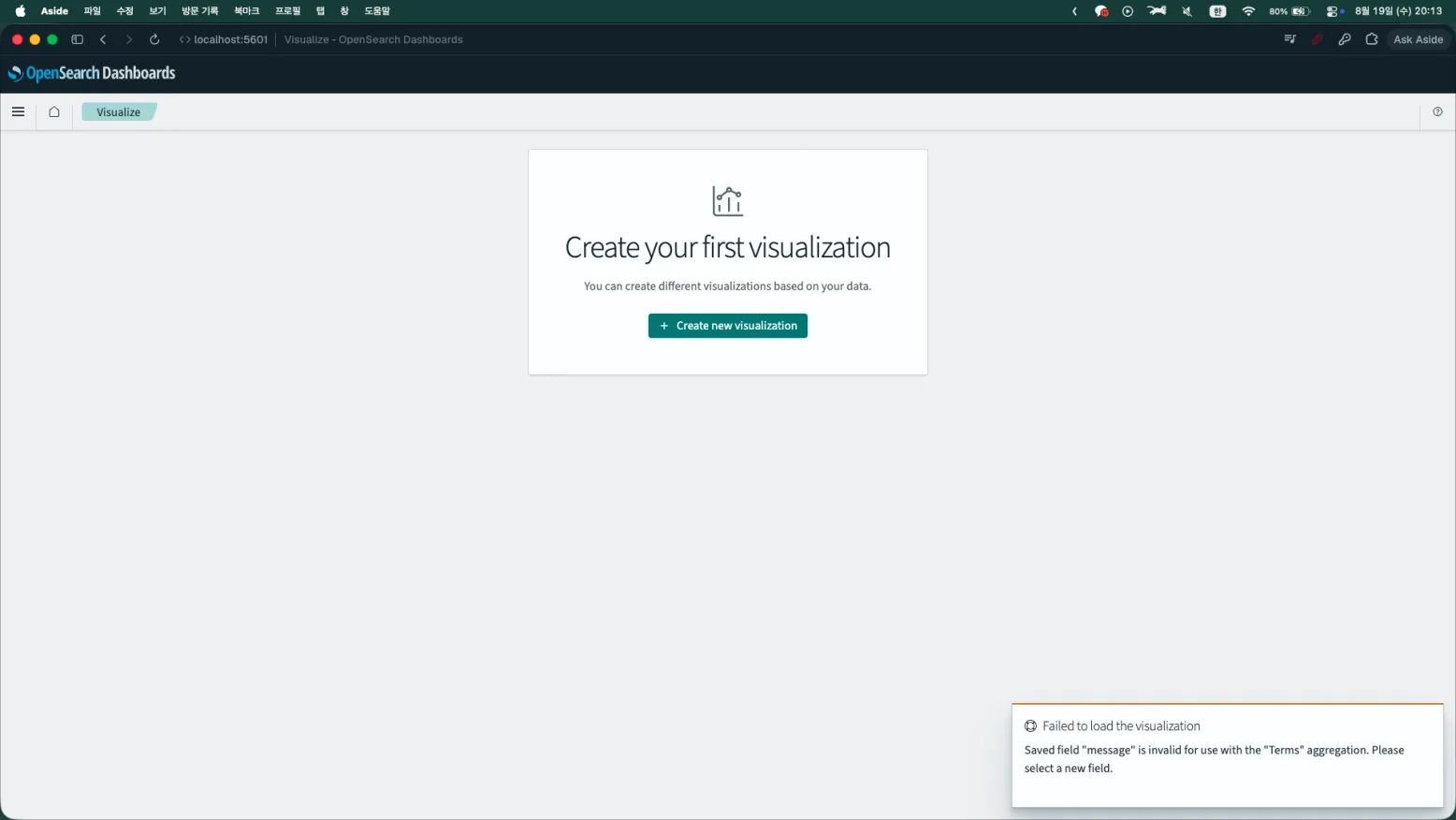The height and width of the screenshot is (820, 1456).
Task: Open the 프로필 menu
Action: [x=287, y=11]
